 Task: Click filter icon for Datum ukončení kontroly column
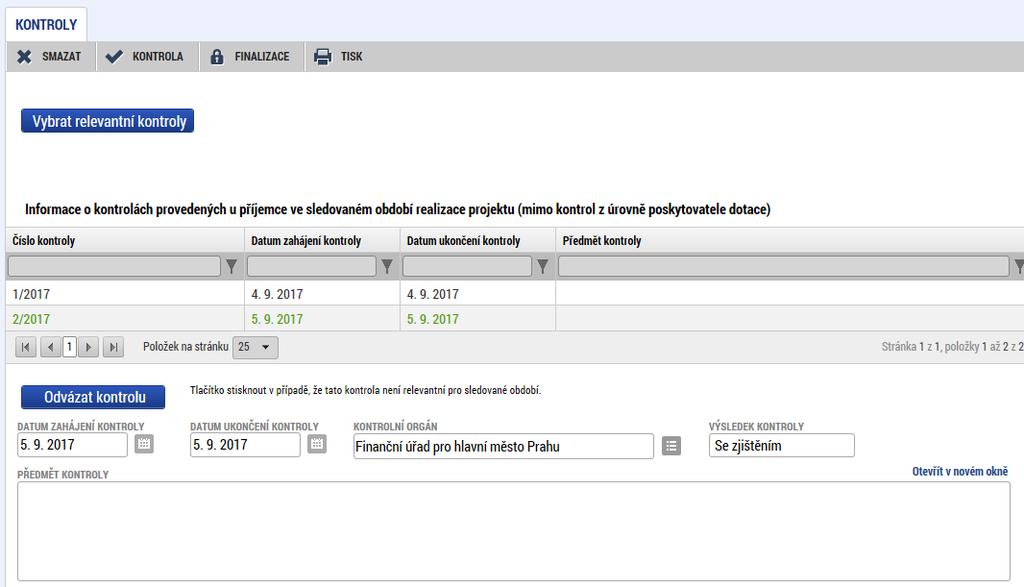click(542, 266)
